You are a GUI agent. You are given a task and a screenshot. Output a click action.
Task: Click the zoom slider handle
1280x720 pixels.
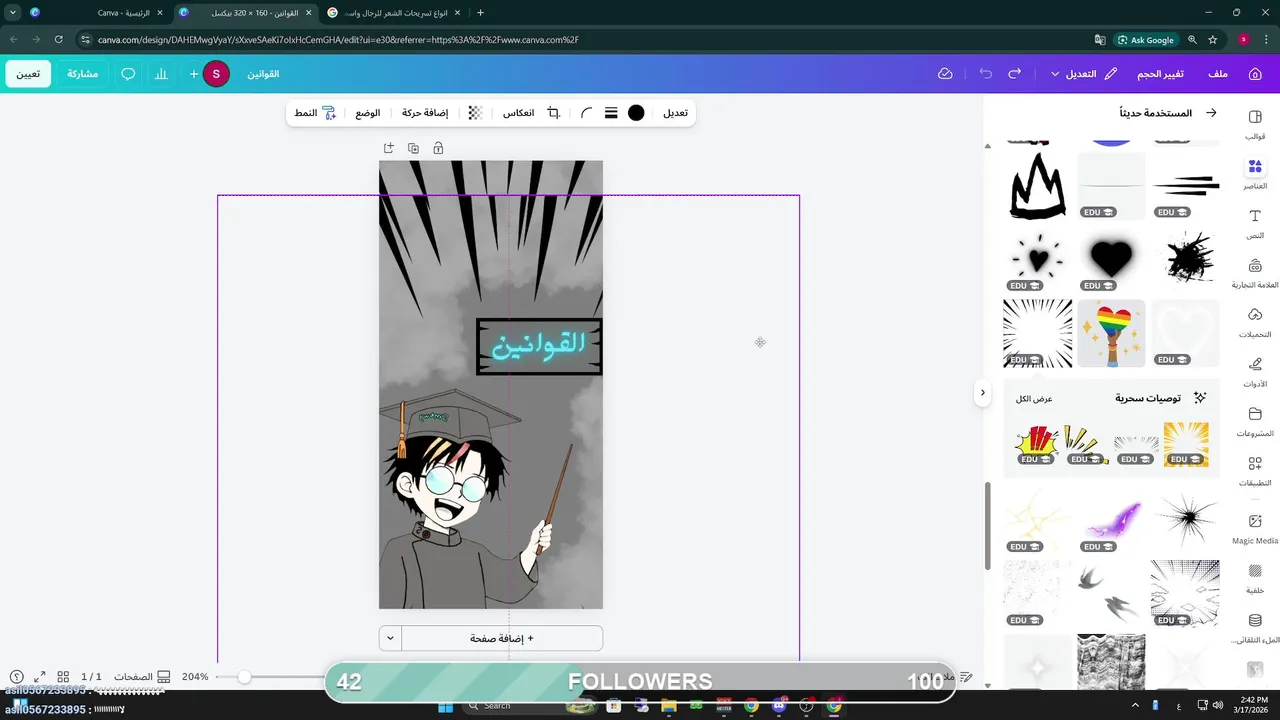tap(244, 677)
